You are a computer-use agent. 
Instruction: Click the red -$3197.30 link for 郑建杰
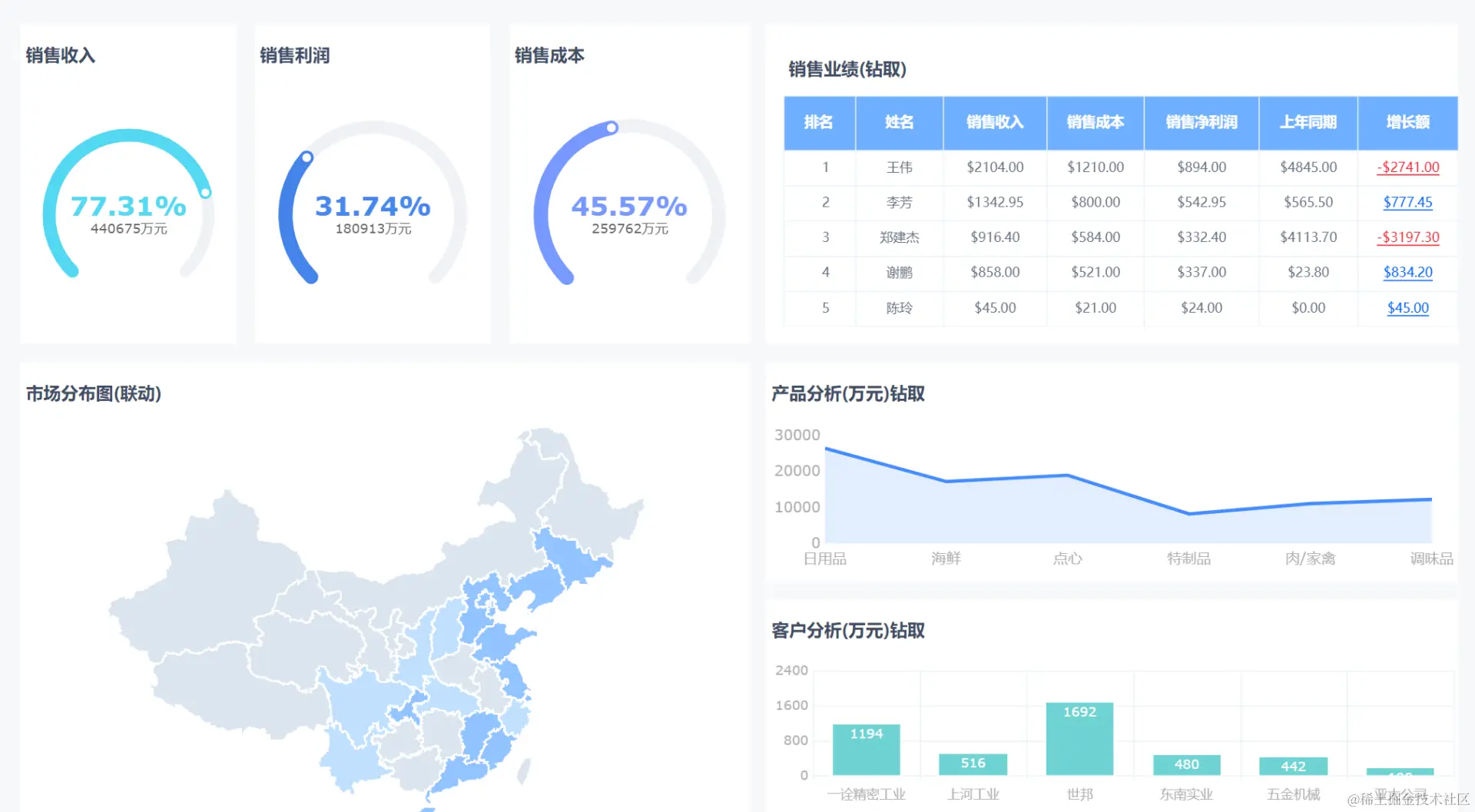pyautogui.click(x=1408, y=237)
